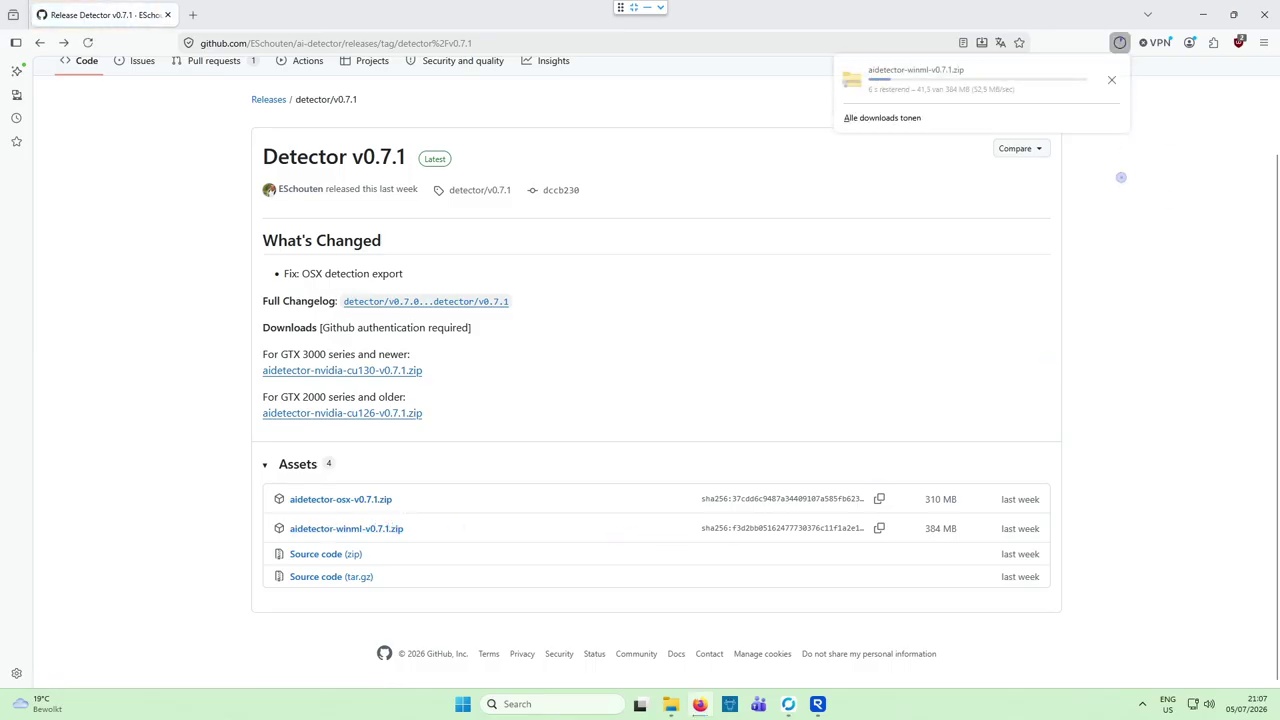Image resolution: width=1280 pixels, height=720 pixels.
Task: Open history clock icon in sidebar
Action: click(x=16, y=118)
